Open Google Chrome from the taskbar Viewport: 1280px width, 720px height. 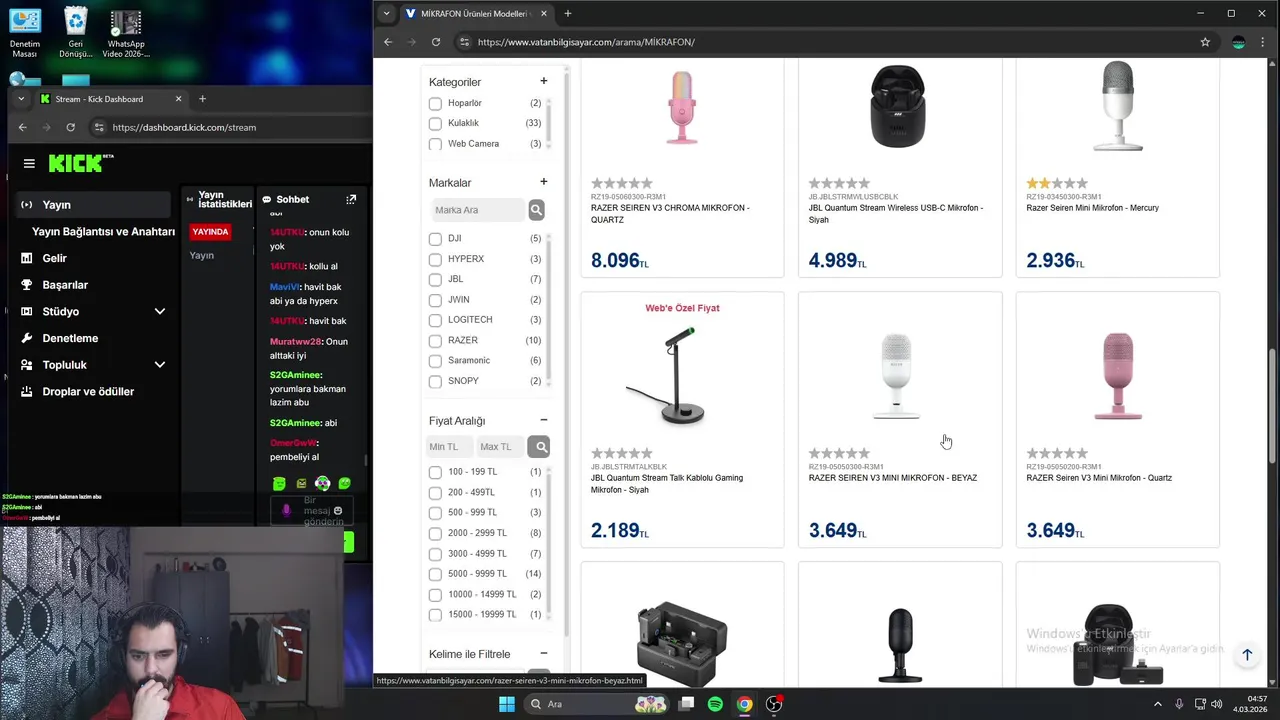tap(744, 704)
